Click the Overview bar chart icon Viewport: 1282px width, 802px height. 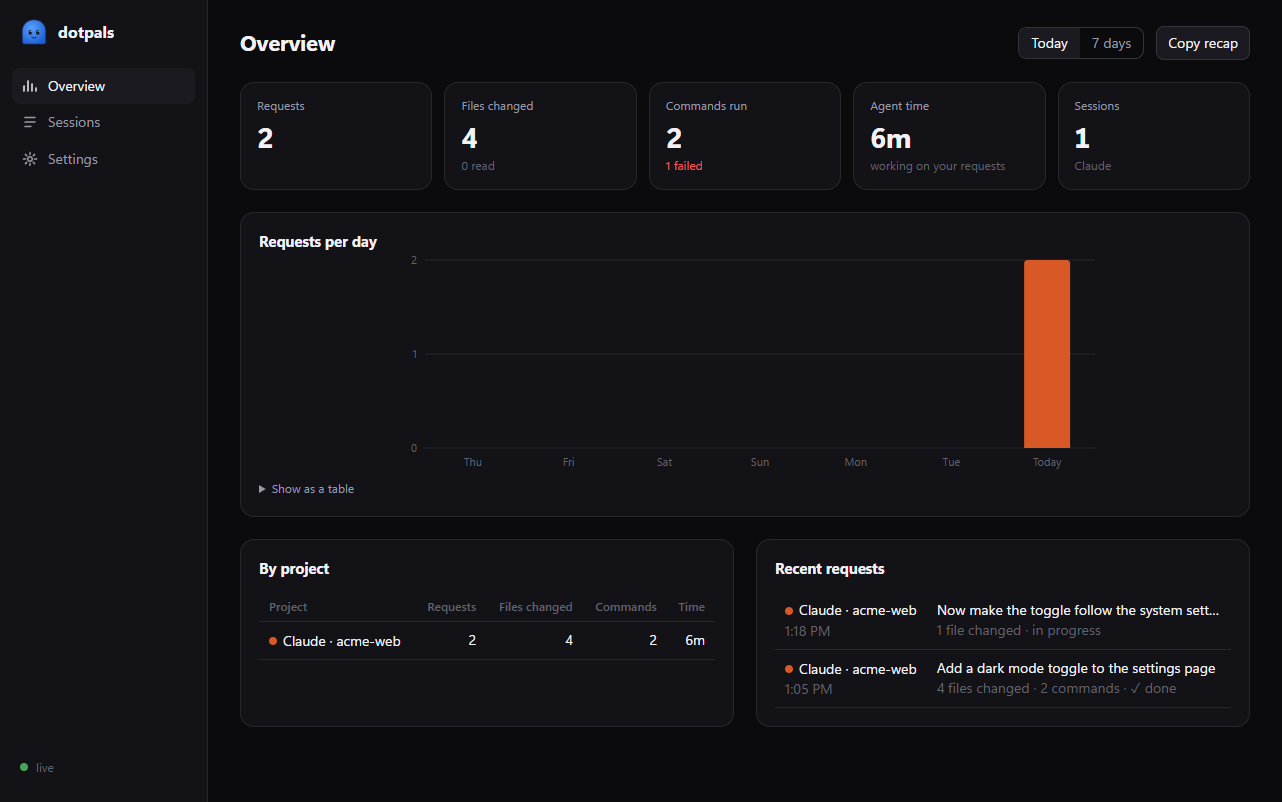click(30, 86)
